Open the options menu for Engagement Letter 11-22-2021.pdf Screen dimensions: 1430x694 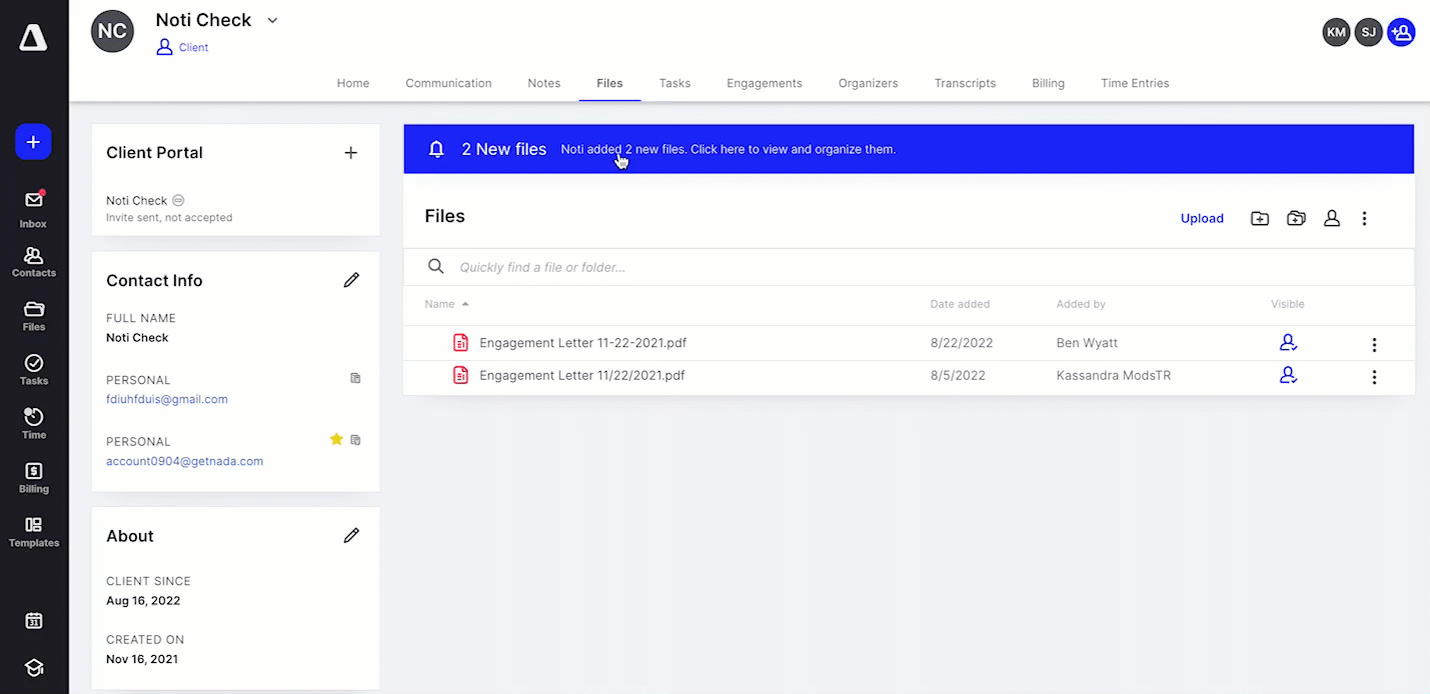(x=1374, y=345)
